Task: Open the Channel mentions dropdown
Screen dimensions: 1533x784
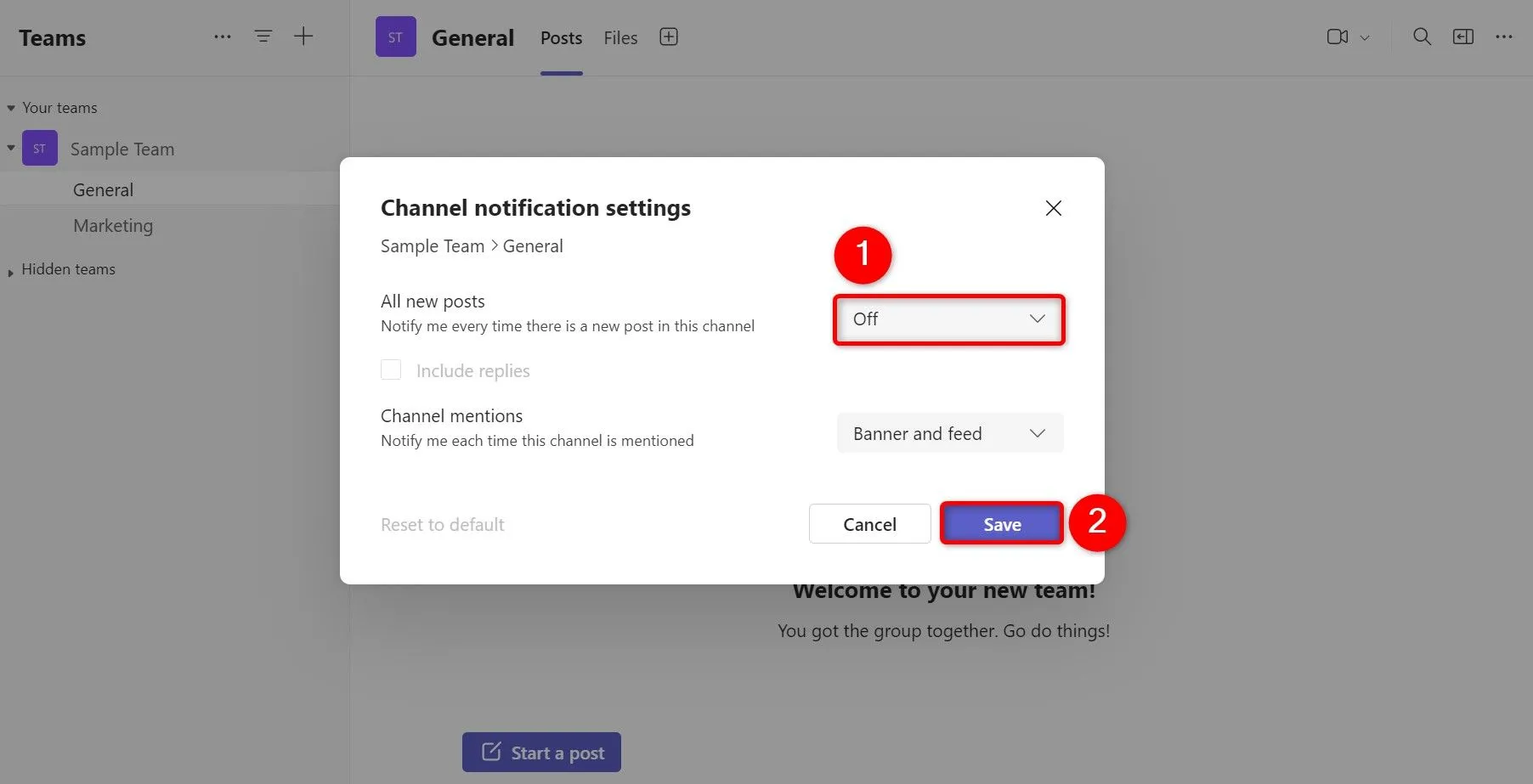Action: click(x=948, y=433)
